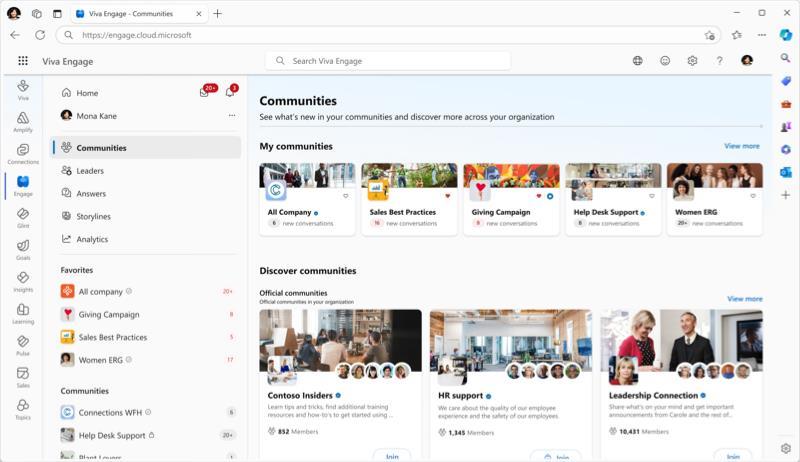Click the smiley feedback icon
This screenshot has width=800, height=462.
point(665,61)
